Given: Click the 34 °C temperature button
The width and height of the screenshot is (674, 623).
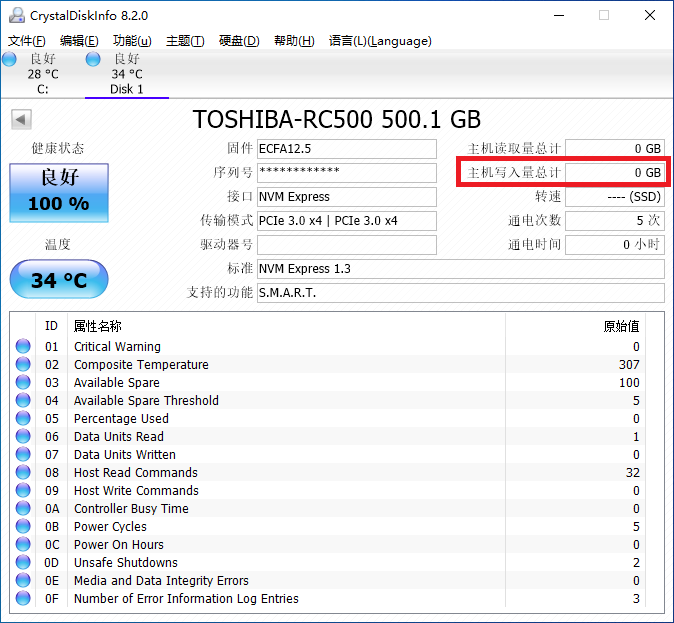Looking at the screenshot, I should coord(59,279).
